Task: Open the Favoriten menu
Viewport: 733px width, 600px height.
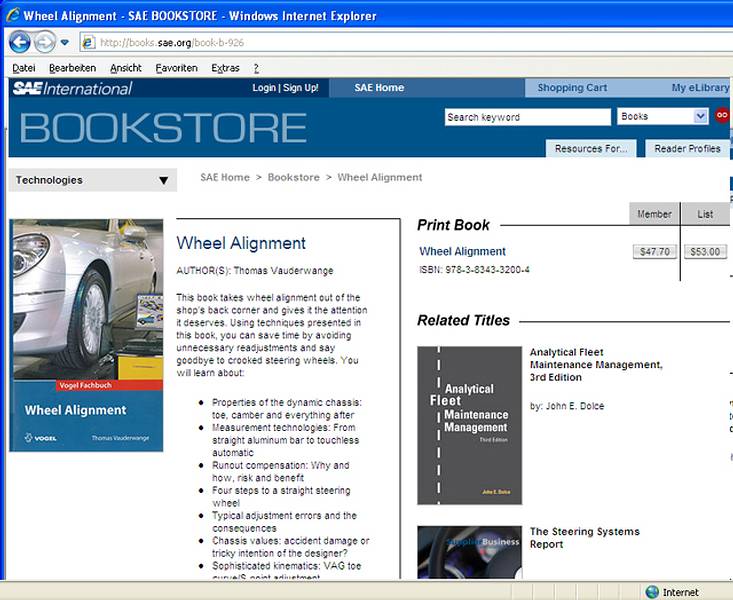Action: pos(176,68)
